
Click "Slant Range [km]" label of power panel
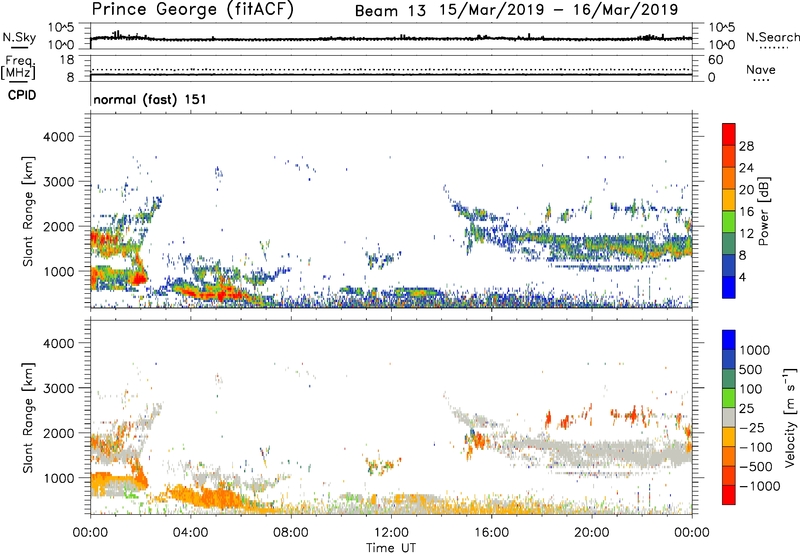[28, 211]
